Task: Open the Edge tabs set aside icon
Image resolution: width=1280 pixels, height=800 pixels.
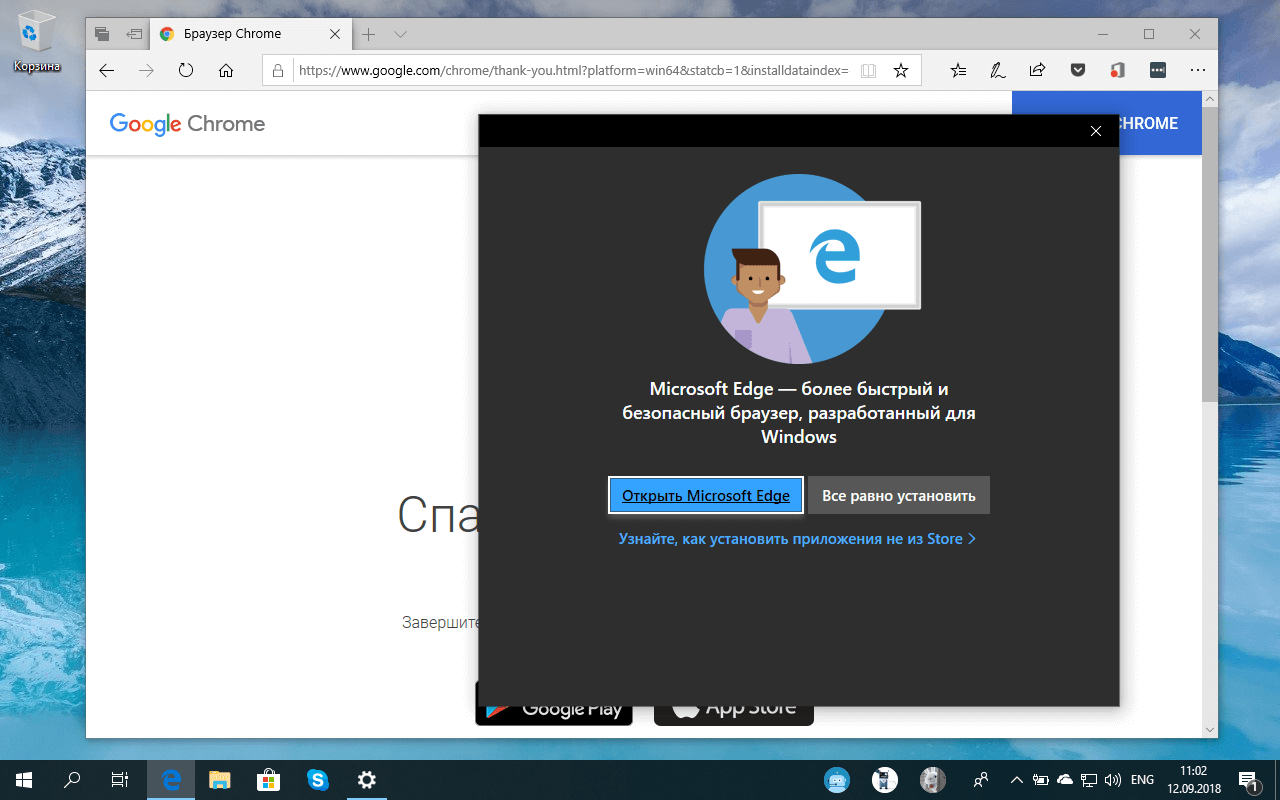Action: click(102, 34)
